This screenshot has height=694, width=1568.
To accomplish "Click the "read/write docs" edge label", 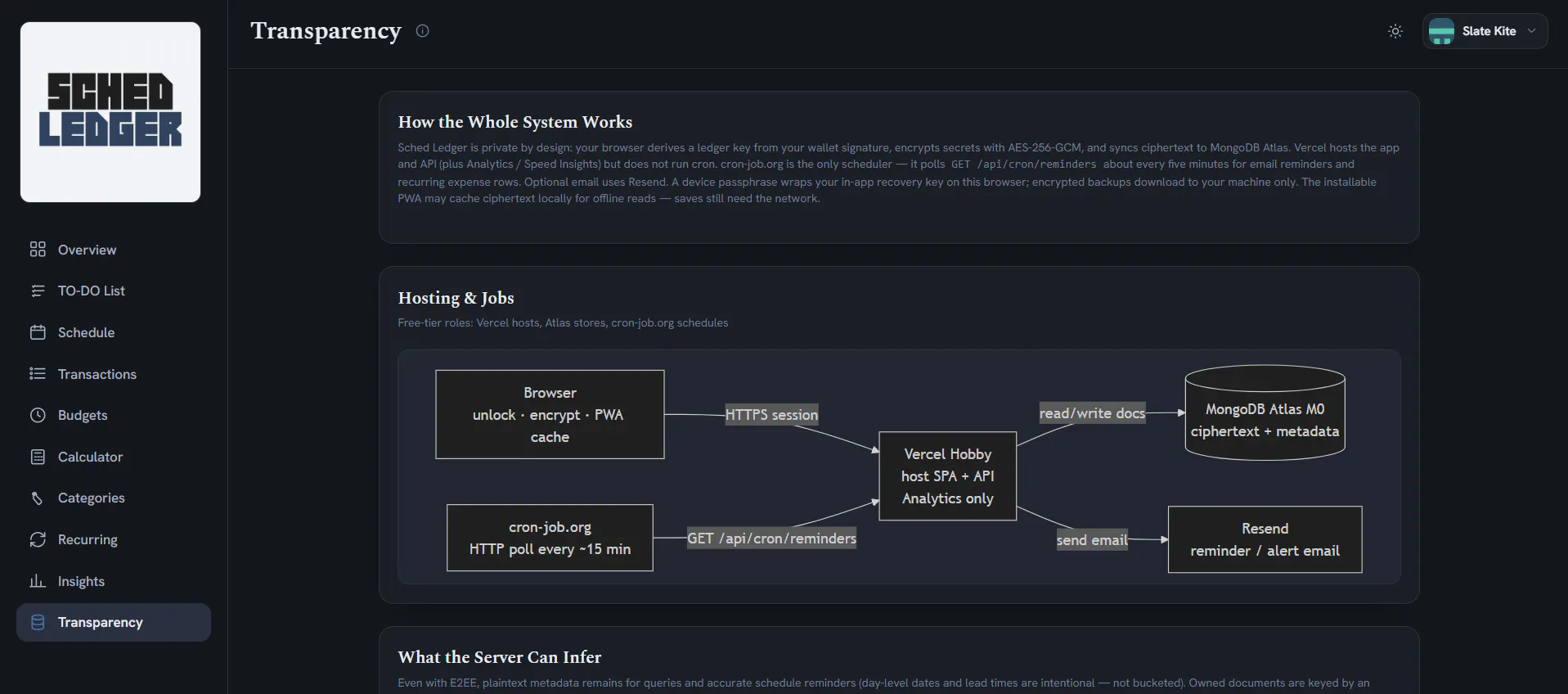I will (x=1092, y=413).
